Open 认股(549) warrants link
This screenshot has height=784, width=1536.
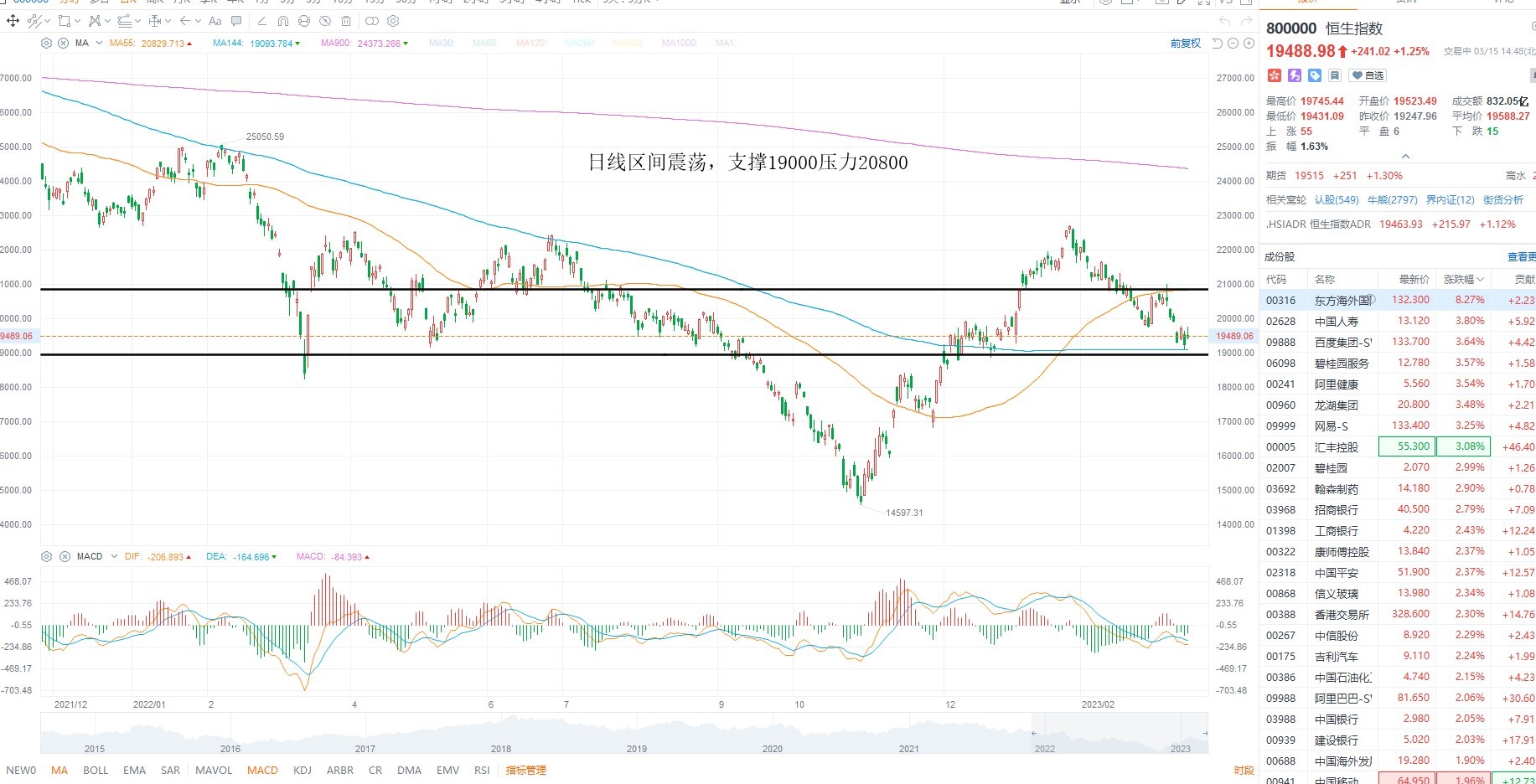[x=1337, y=200]
